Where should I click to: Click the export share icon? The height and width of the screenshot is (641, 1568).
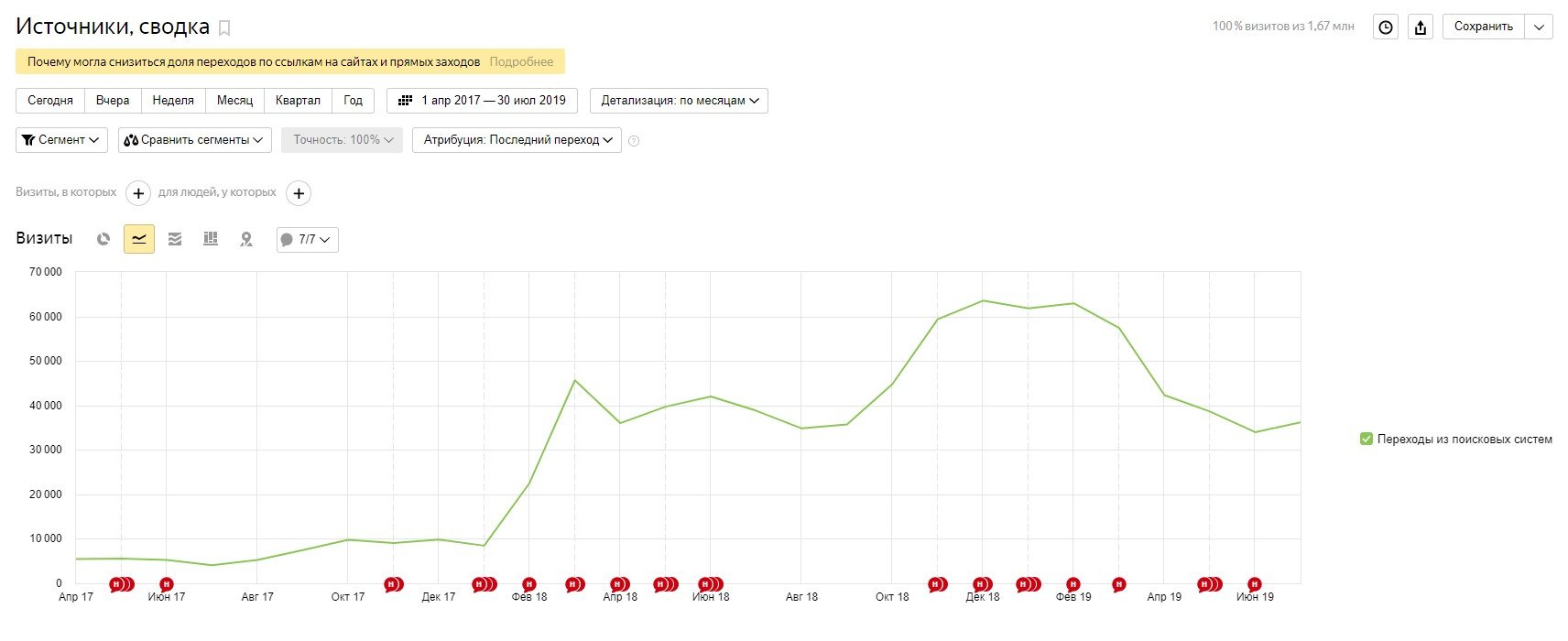click(x=1421, y=27)
